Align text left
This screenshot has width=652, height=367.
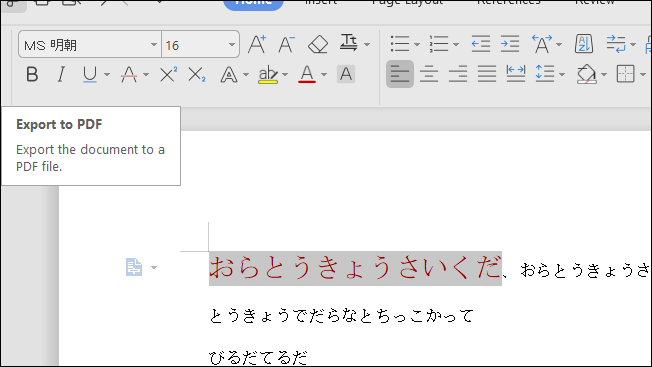tap(400, 74)
